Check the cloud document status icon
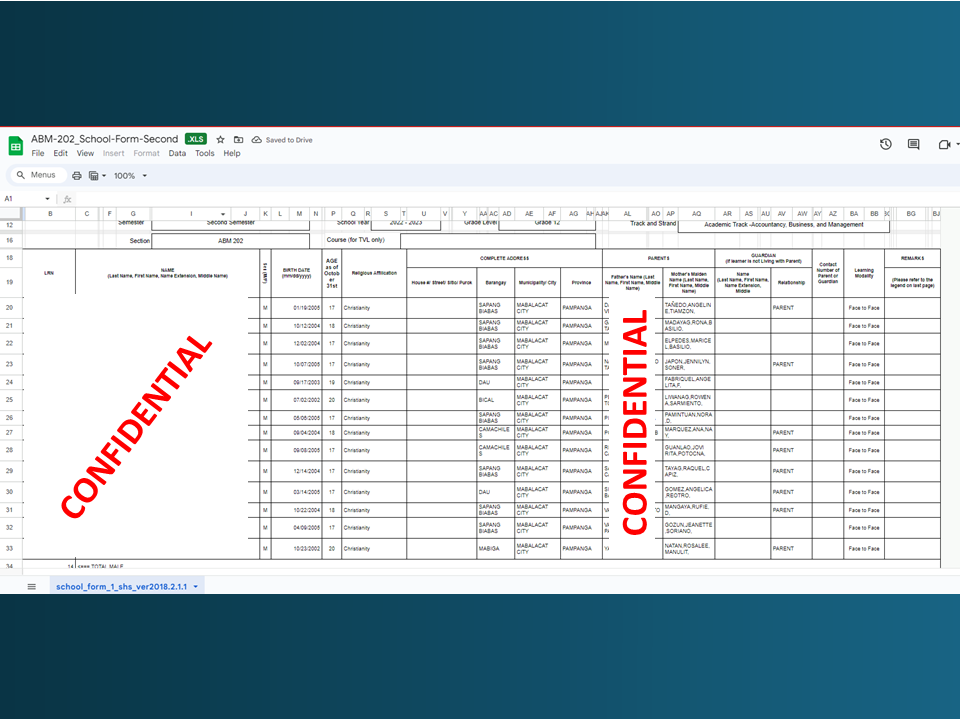This screenshot has height=720, width=960. (x=257, y=140)
